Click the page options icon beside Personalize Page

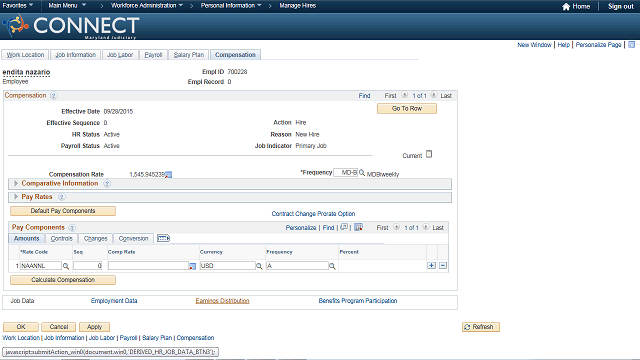tap(631, 44)
